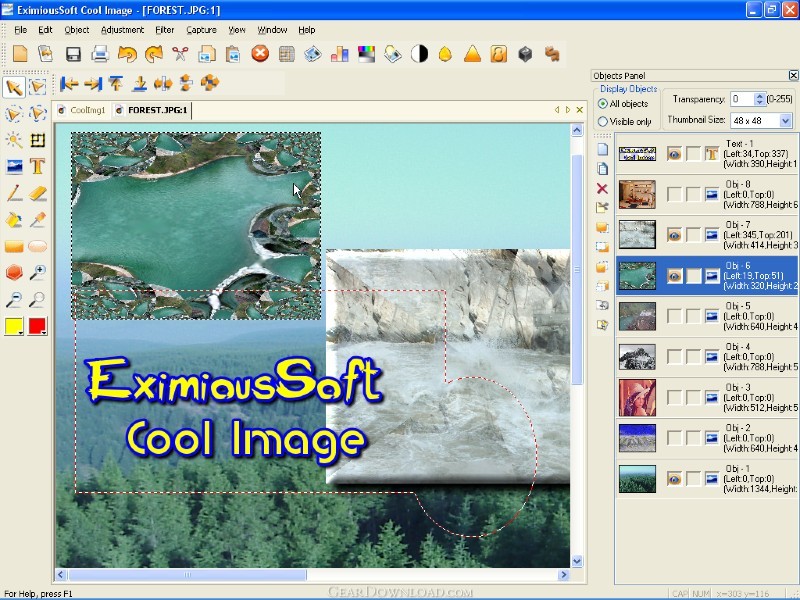Click the black-and-white contrast circle icon
This screenshot has height=600, width=800.
[x=419, y=54]
